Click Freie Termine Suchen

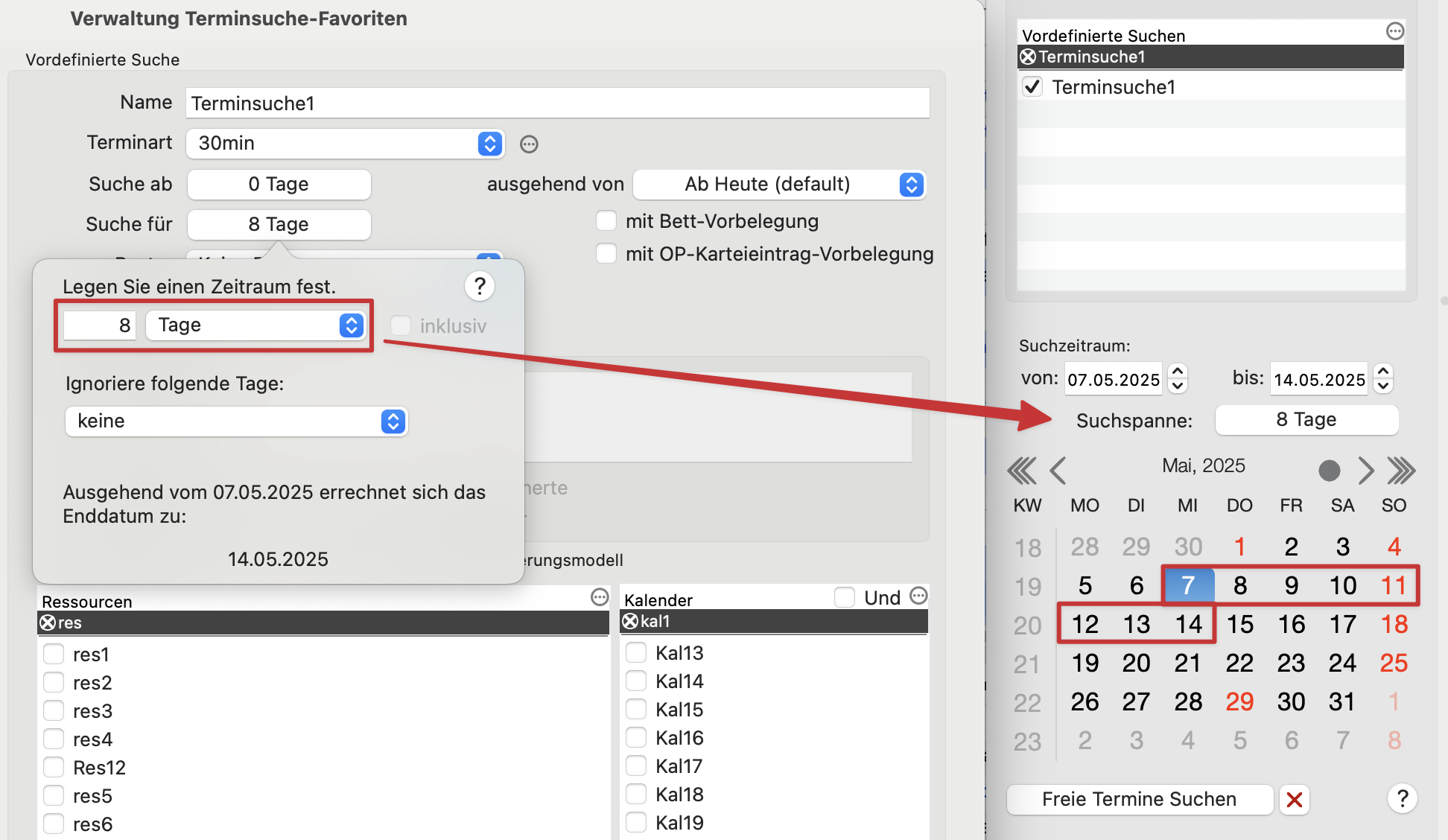coord(1140,800)
